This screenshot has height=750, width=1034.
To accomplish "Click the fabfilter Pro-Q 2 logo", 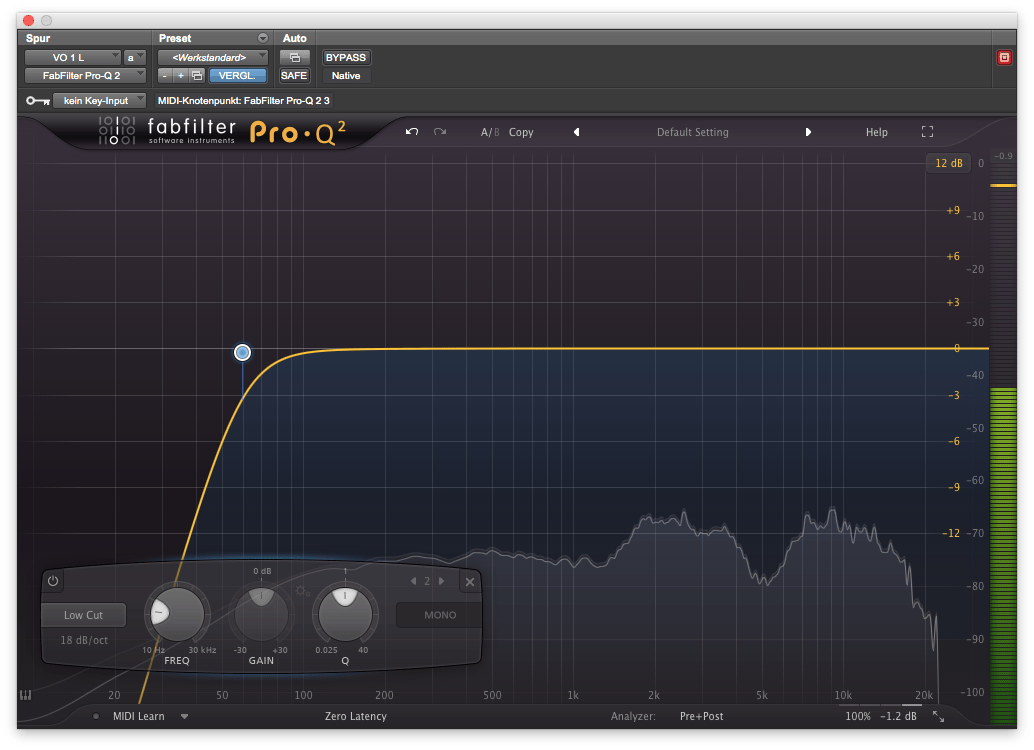I will pyautogui.click(x=222, y=131).
